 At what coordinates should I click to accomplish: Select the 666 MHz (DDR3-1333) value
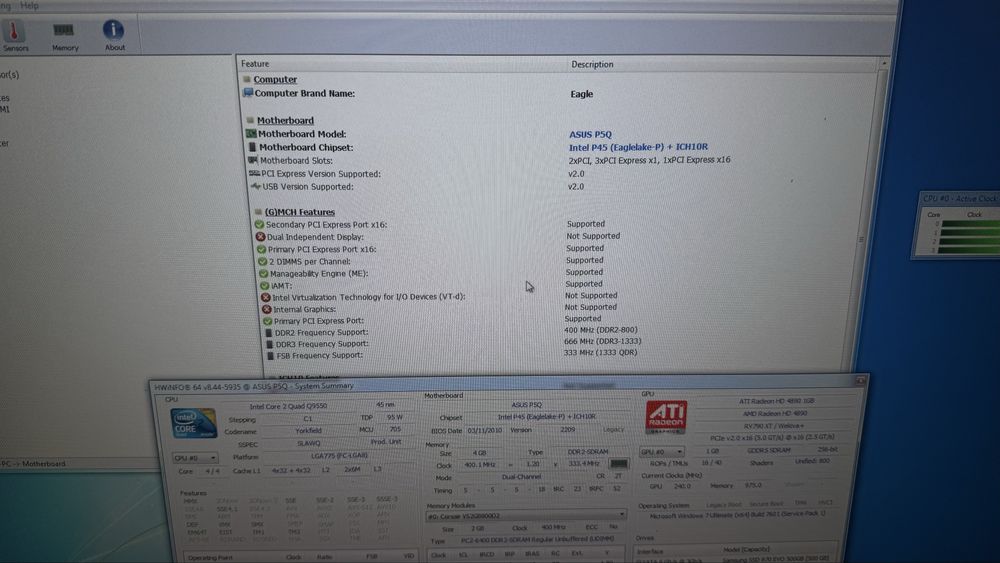pos(602,341)
